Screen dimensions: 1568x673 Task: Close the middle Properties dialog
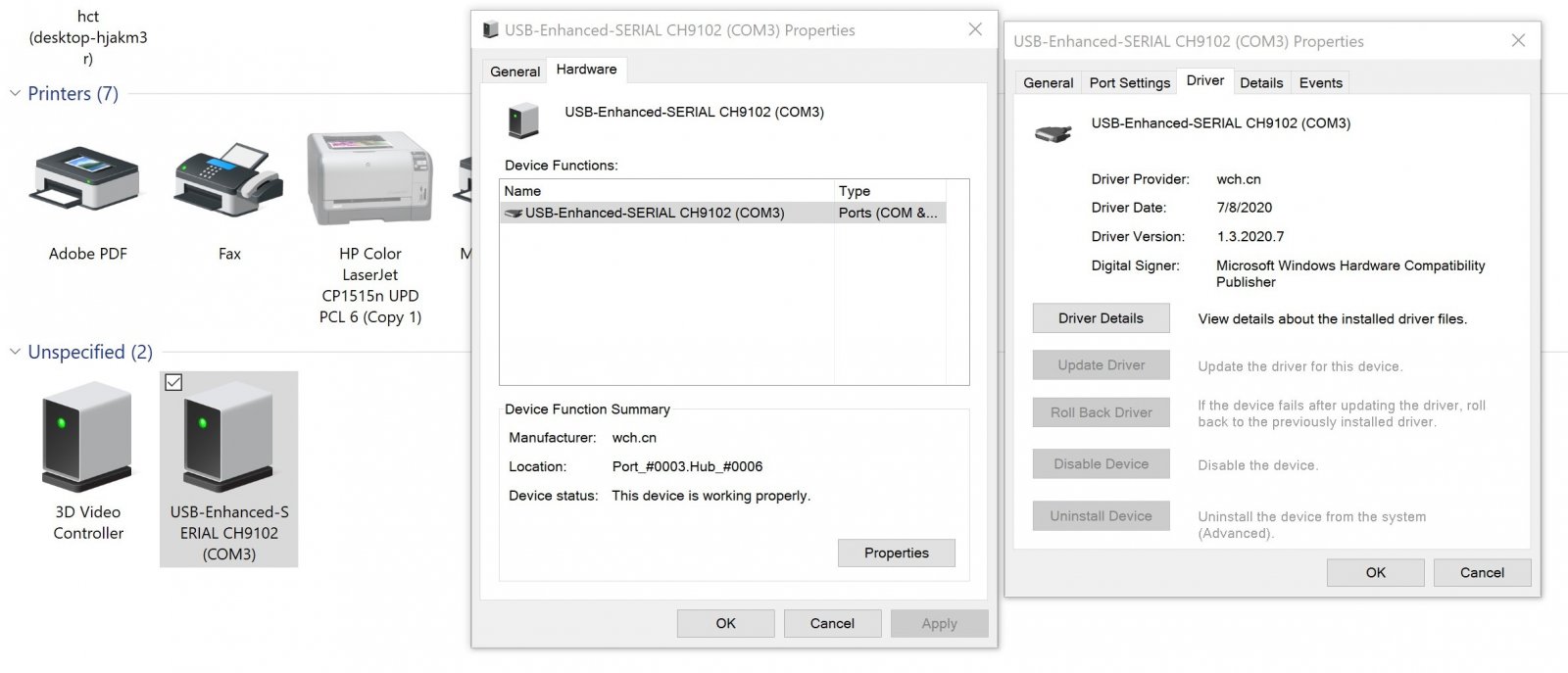(x=975, y=29)
